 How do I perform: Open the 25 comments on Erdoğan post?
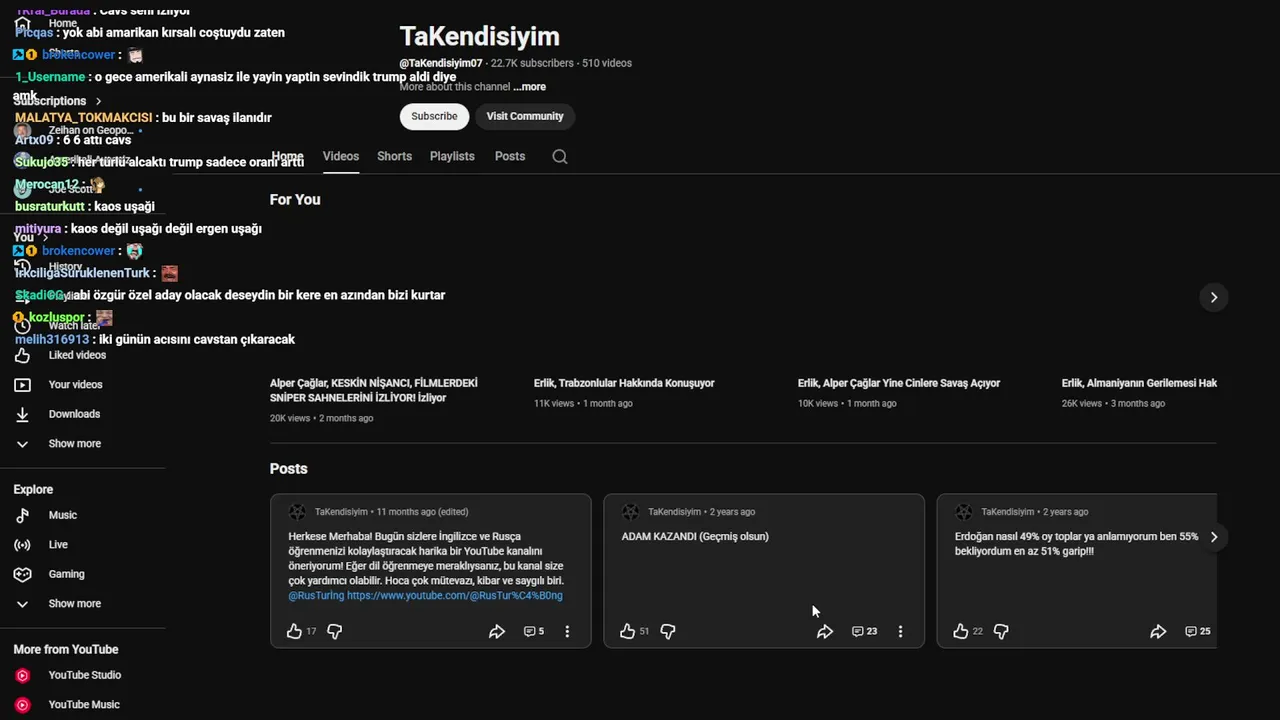point(1197,631)
